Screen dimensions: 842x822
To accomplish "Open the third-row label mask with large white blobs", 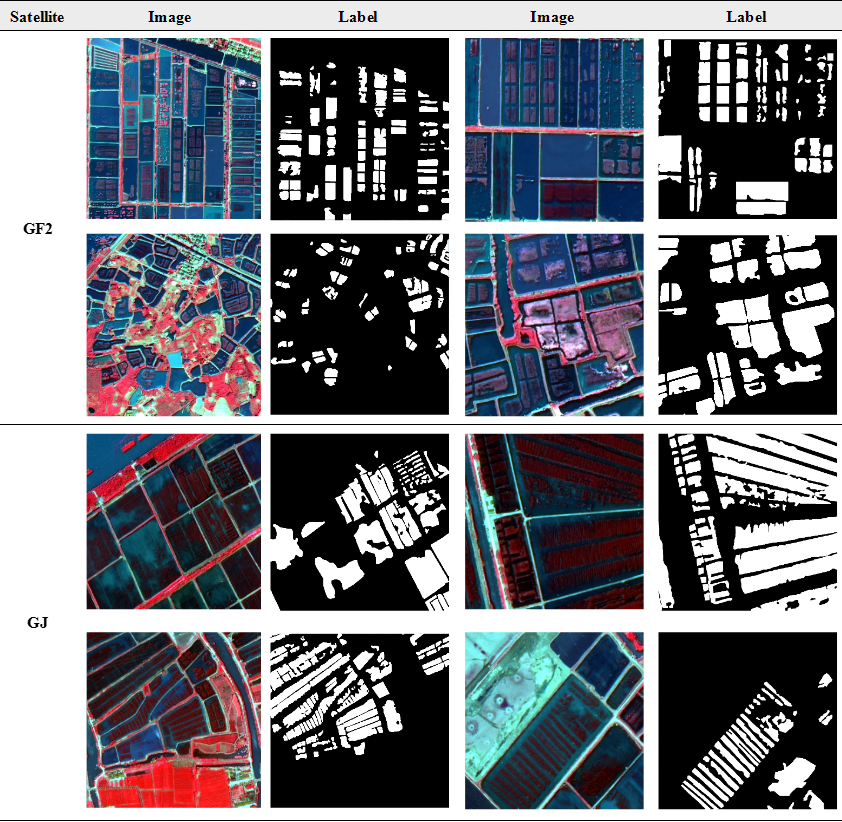I will coord(360,521).
